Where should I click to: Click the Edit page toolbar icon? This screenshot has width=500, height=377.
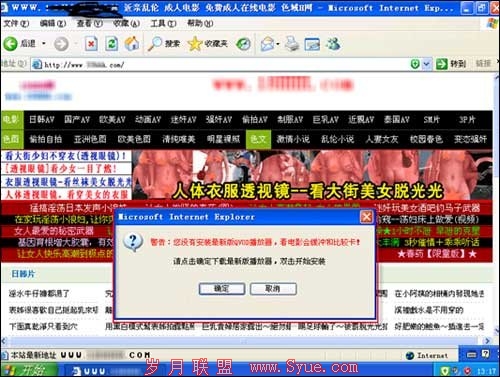(x=312, y=44)
